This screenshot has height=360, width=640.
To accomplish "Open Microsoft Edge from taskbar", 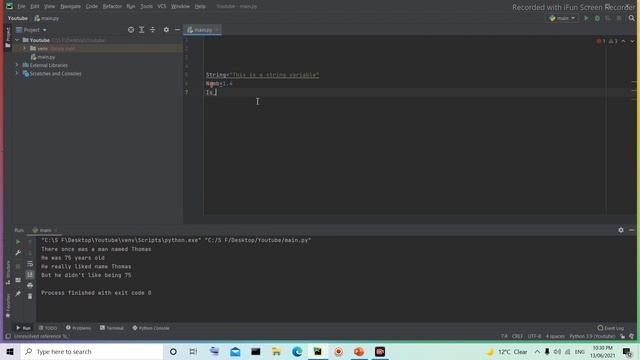I will click(297, 351).
